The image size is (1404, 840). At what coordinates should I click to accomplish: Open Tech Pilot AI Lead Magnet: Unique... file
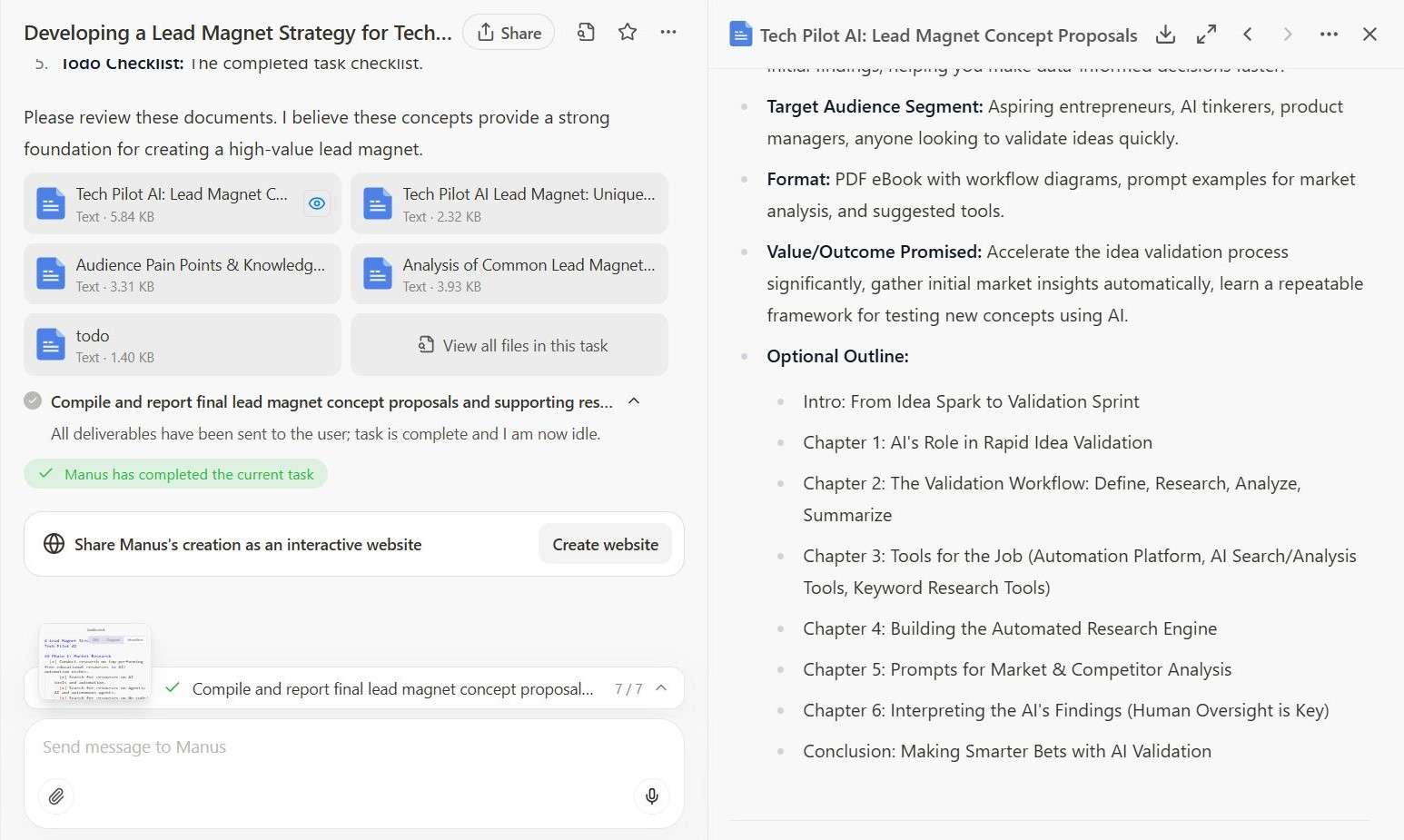pyautogui.click(x=509, y=203)
